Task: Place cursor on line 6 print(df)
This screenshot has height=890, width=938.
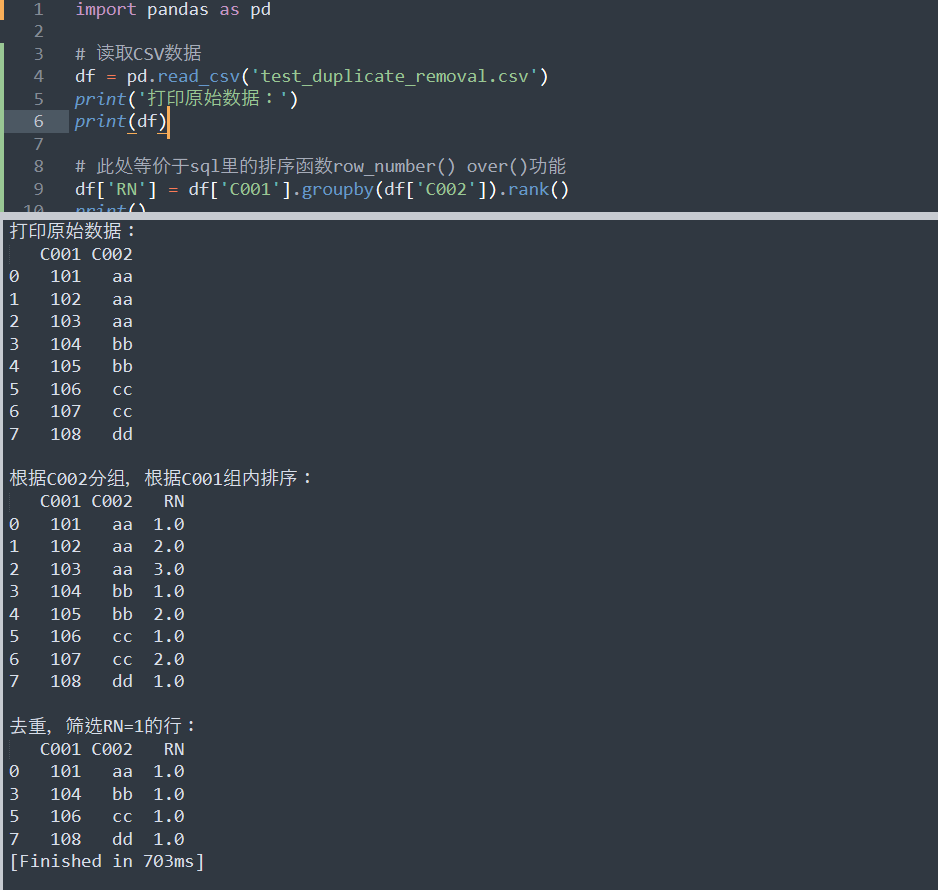Action: coord(120,121)
